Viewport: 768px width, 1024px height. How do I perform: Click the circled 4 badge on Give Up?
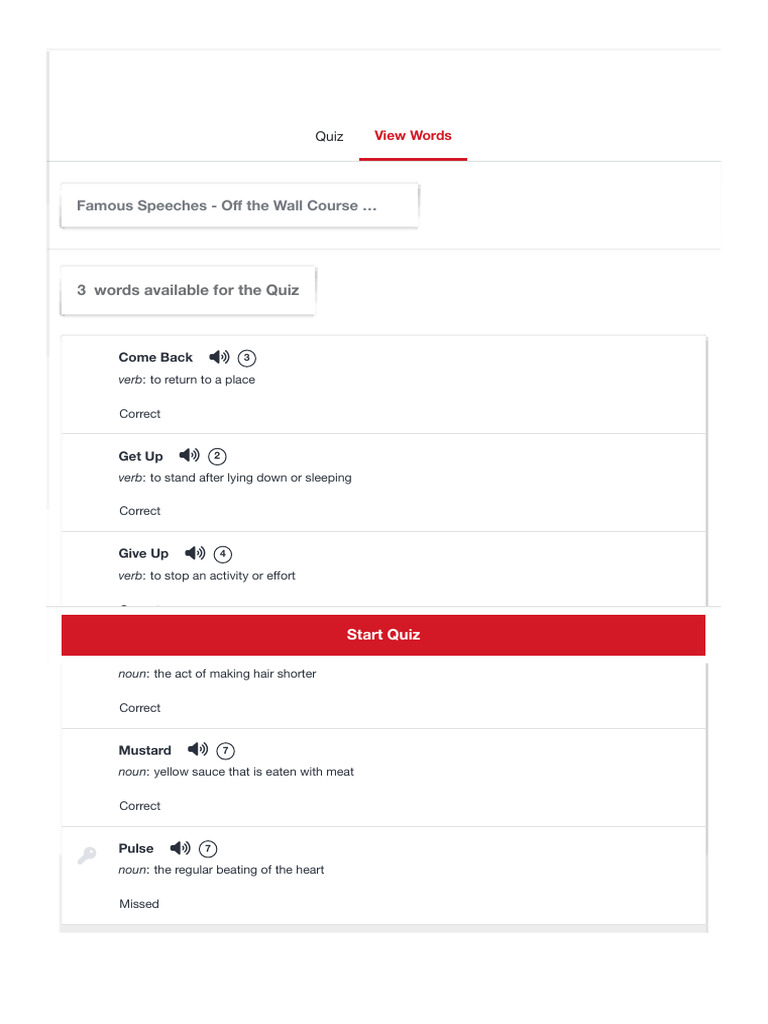point(223,554)
